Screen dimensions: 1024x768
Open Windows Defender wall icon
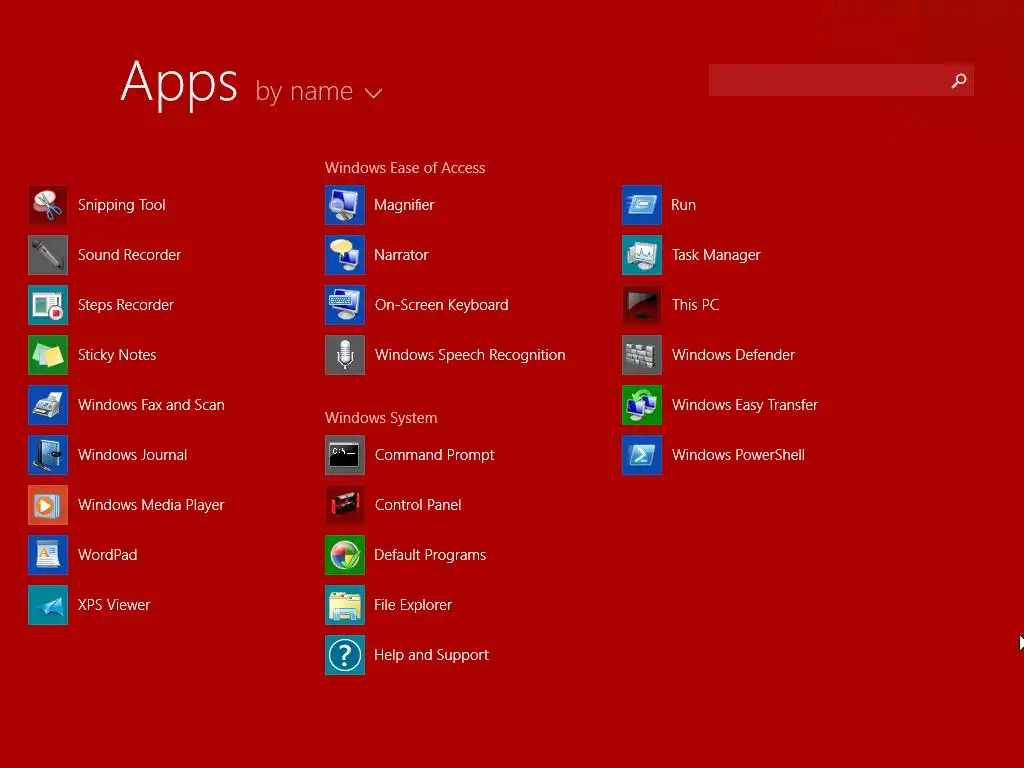pyautogui.click(x=642, y=355)
